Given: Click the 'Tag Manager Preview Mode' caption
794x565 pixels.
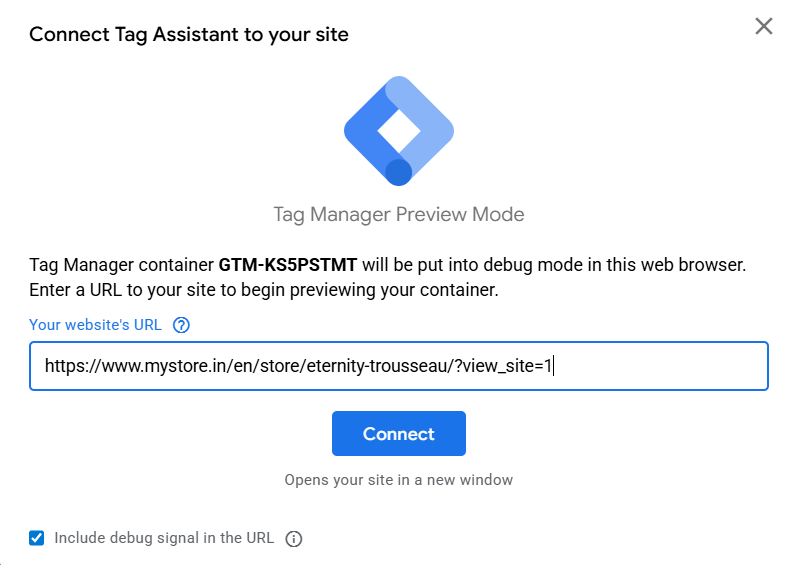Looking at the screenshot, I should click(x=399, y=215).
